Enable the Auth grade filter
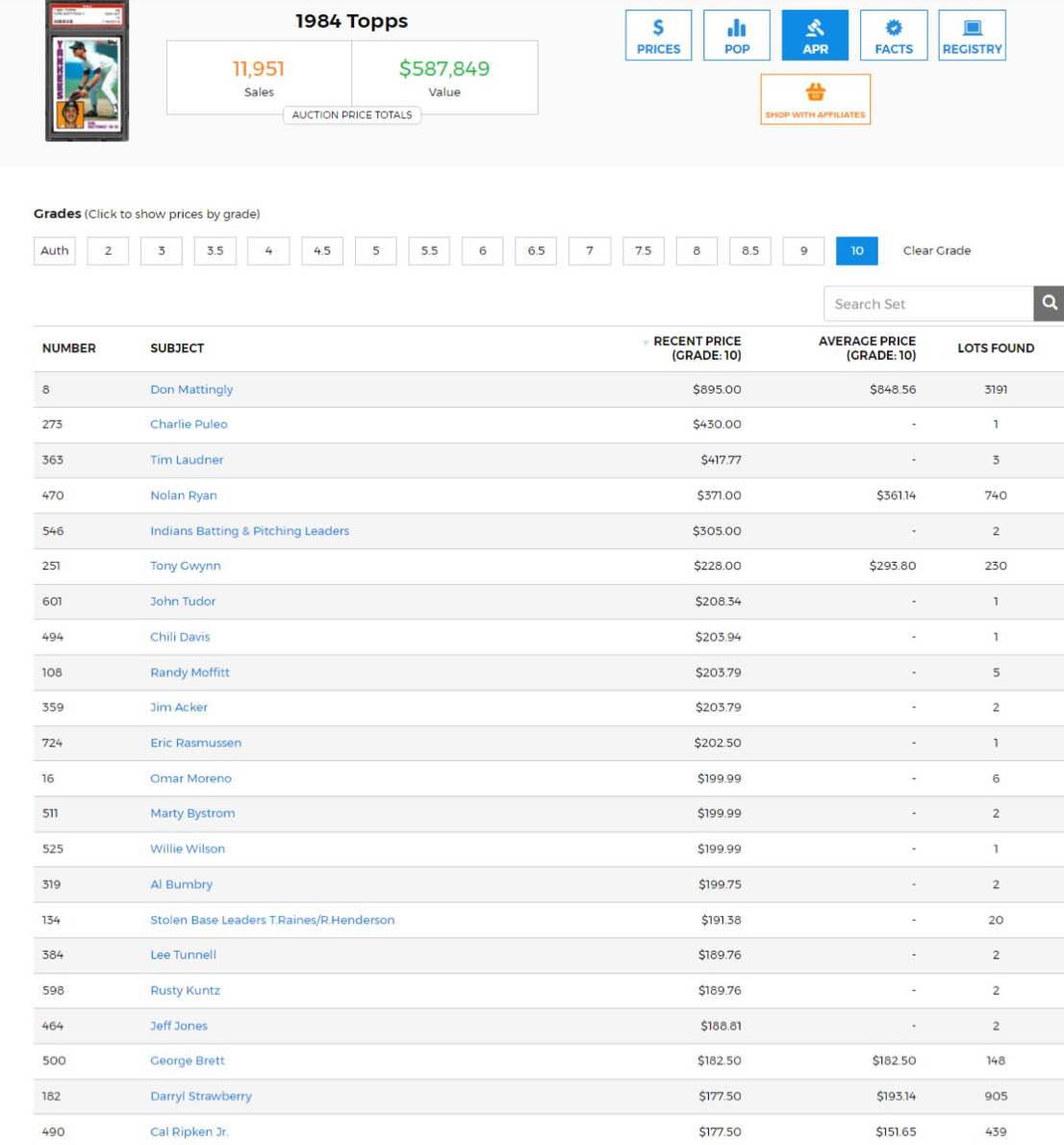 (54, 250)
